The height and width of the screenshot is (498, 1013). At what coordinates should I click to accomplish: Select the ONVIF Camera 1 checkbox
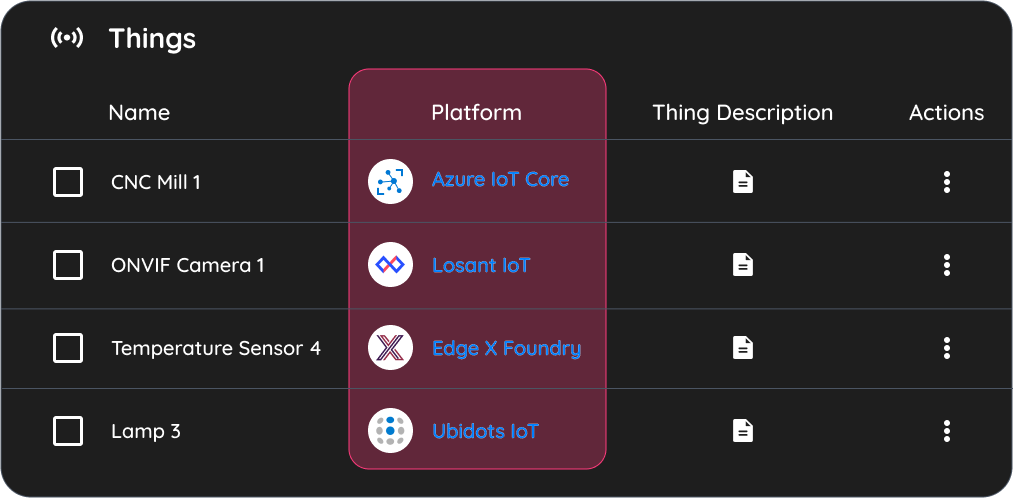tap(68, 265)
